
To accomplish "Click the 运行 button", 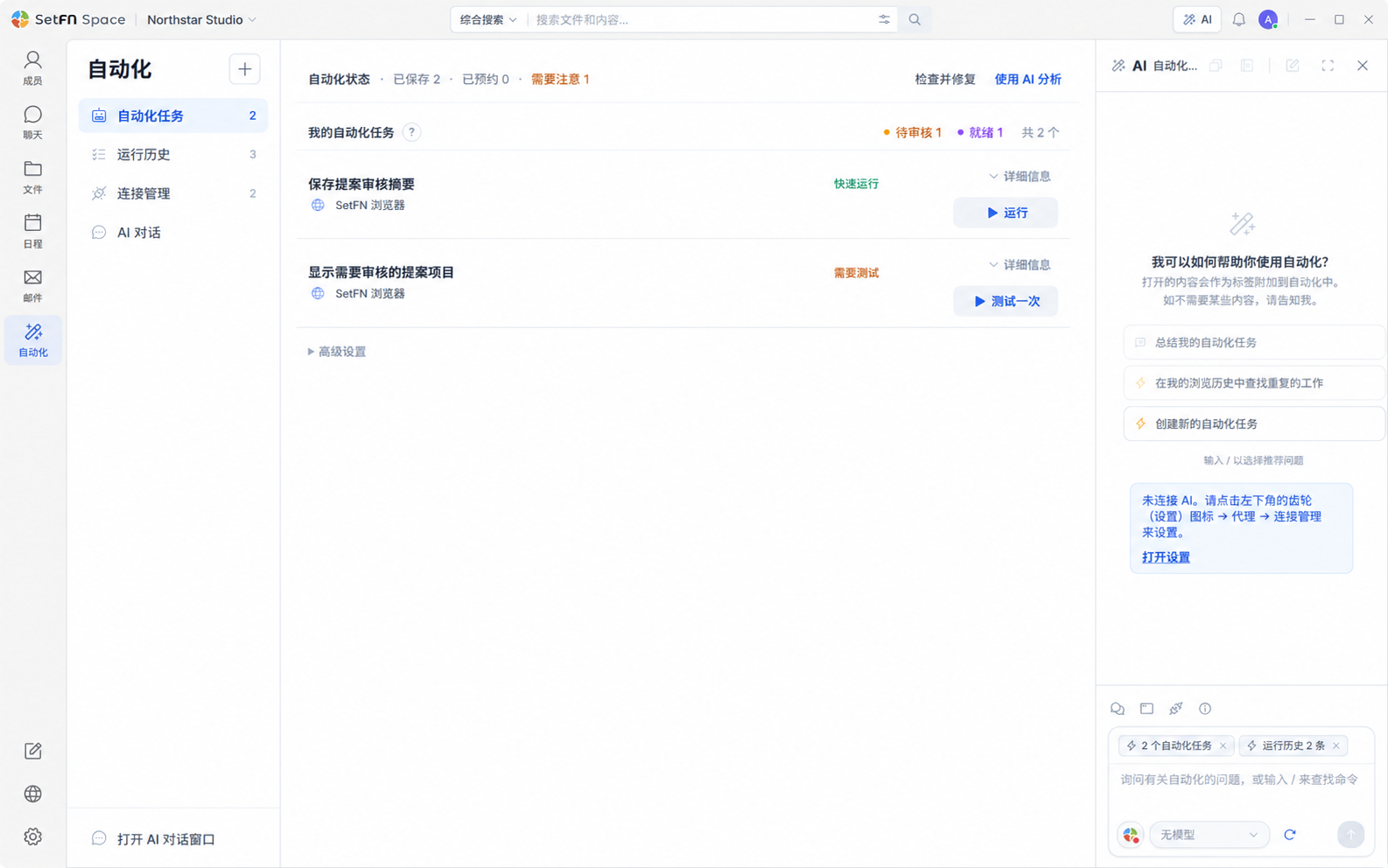I will 1006,213.
